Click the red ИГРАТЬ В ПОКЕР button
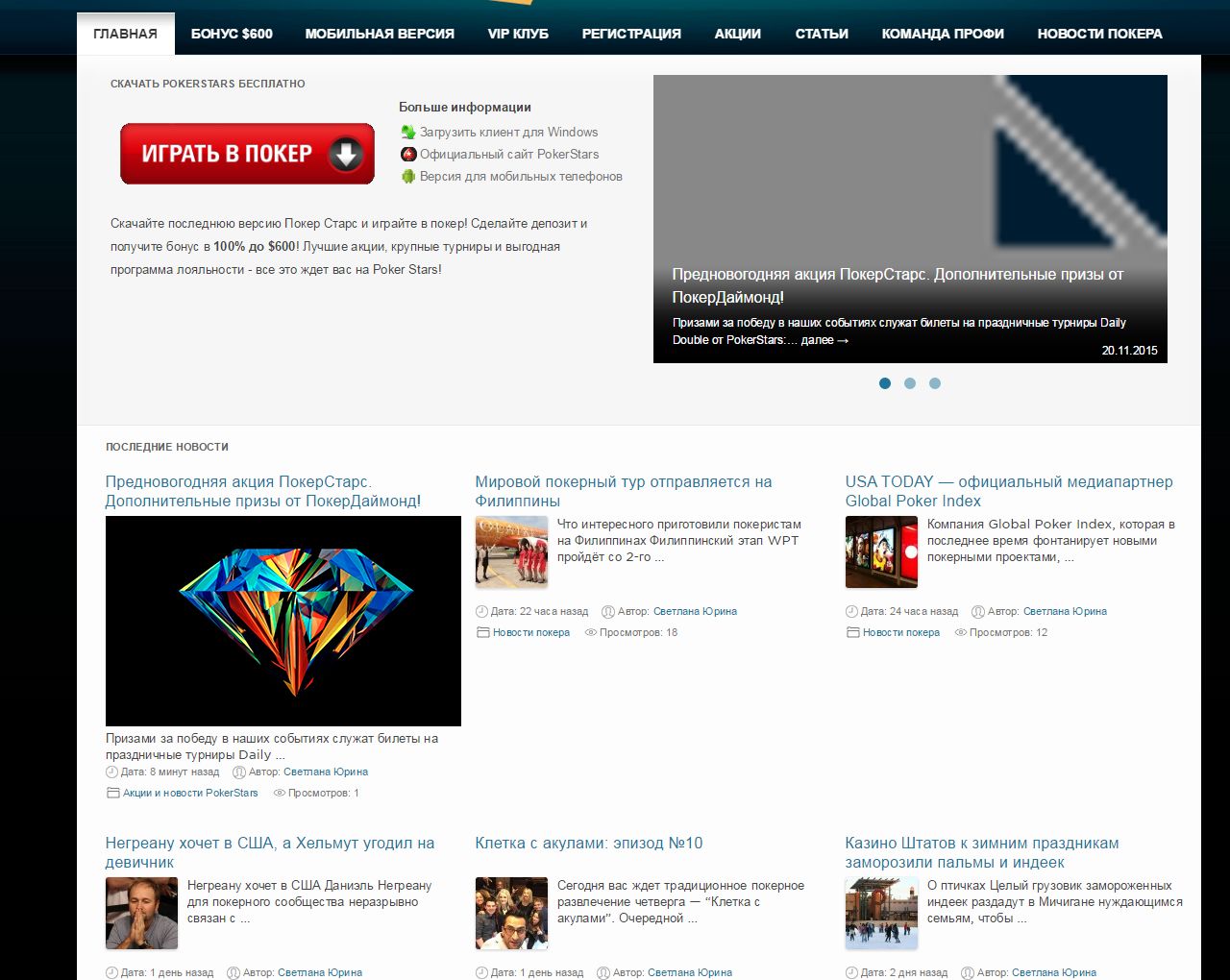Viewport: 1230px width, 980px height. pyautogui.click(x=247, y=154)
